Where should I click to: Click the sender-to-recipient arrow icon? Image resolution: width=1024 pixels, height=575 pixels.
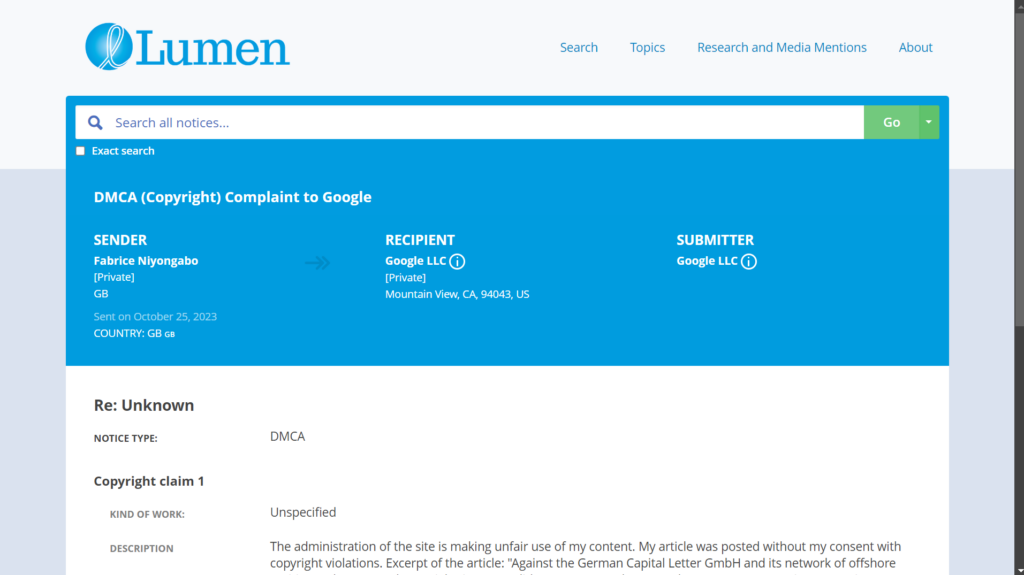coord(317,263)
